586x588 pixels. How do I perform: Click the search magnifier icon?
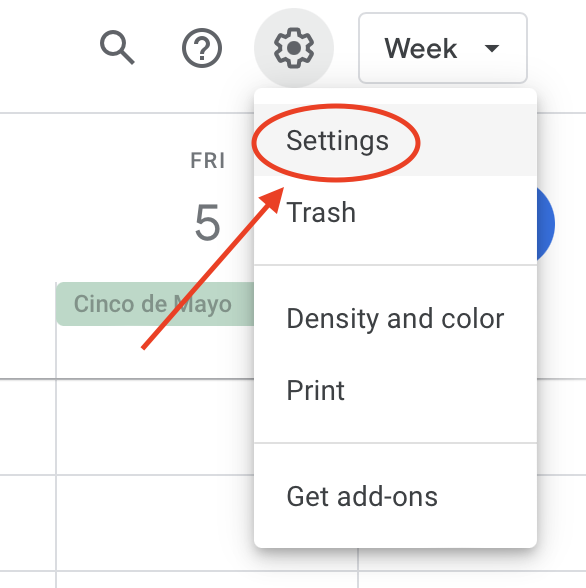[x=117, y=48]
